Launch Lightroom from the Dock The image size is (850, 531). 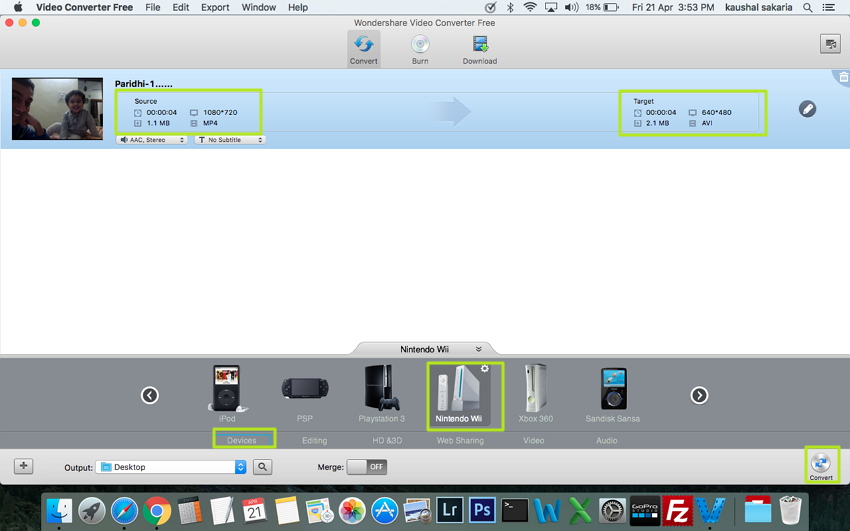tap(450, 510)
